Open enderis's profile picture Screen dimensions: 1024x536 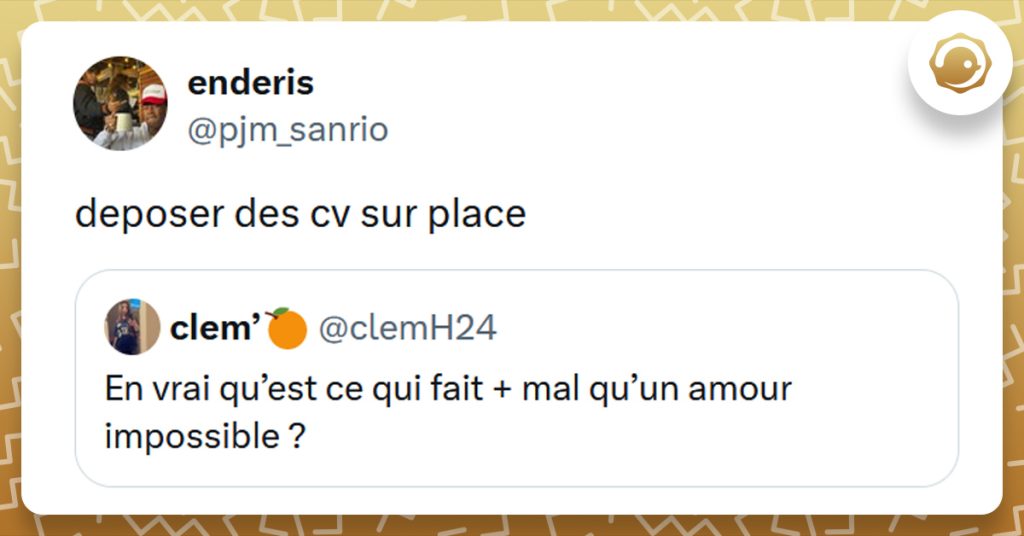[120, 103]
